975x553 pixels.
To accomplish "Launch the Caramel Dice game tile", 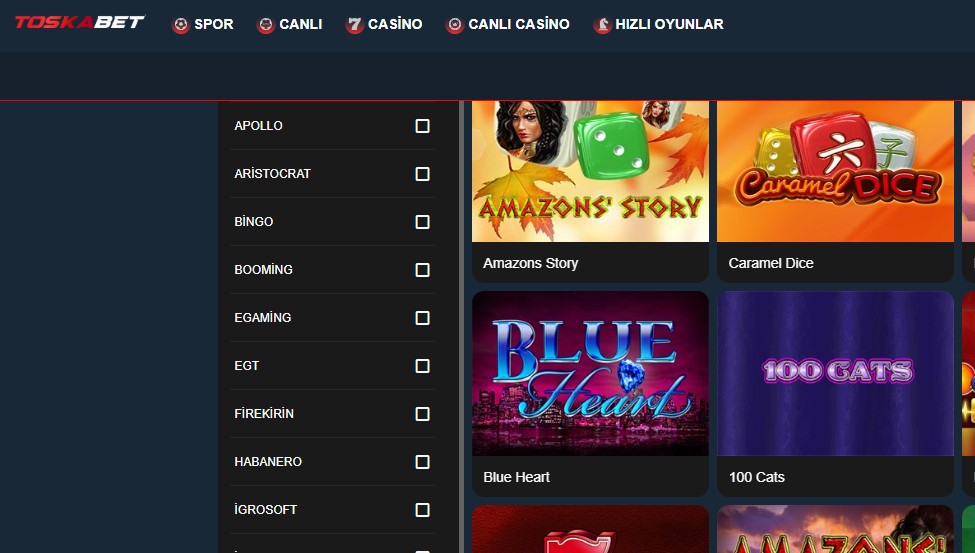I will (x=835, y=171).
